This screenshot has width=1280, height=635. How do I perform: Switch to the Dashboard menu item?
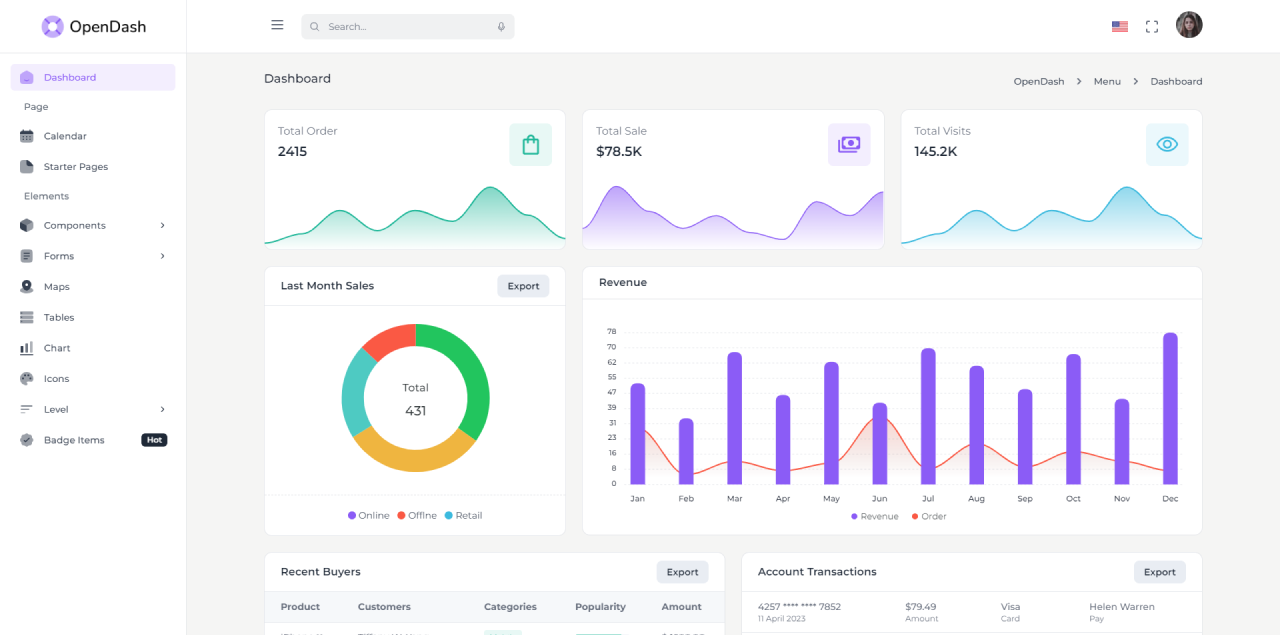click(x=70, y=77)
